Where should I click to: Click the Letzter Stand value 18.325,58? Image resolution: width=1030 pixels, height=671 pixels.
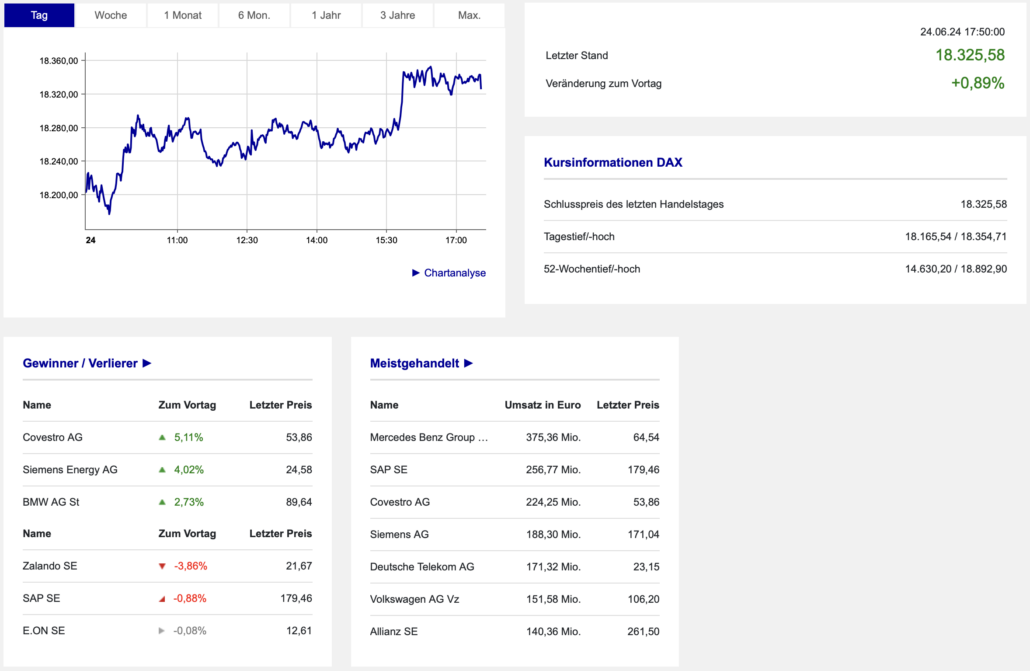(x=970, y=55)
